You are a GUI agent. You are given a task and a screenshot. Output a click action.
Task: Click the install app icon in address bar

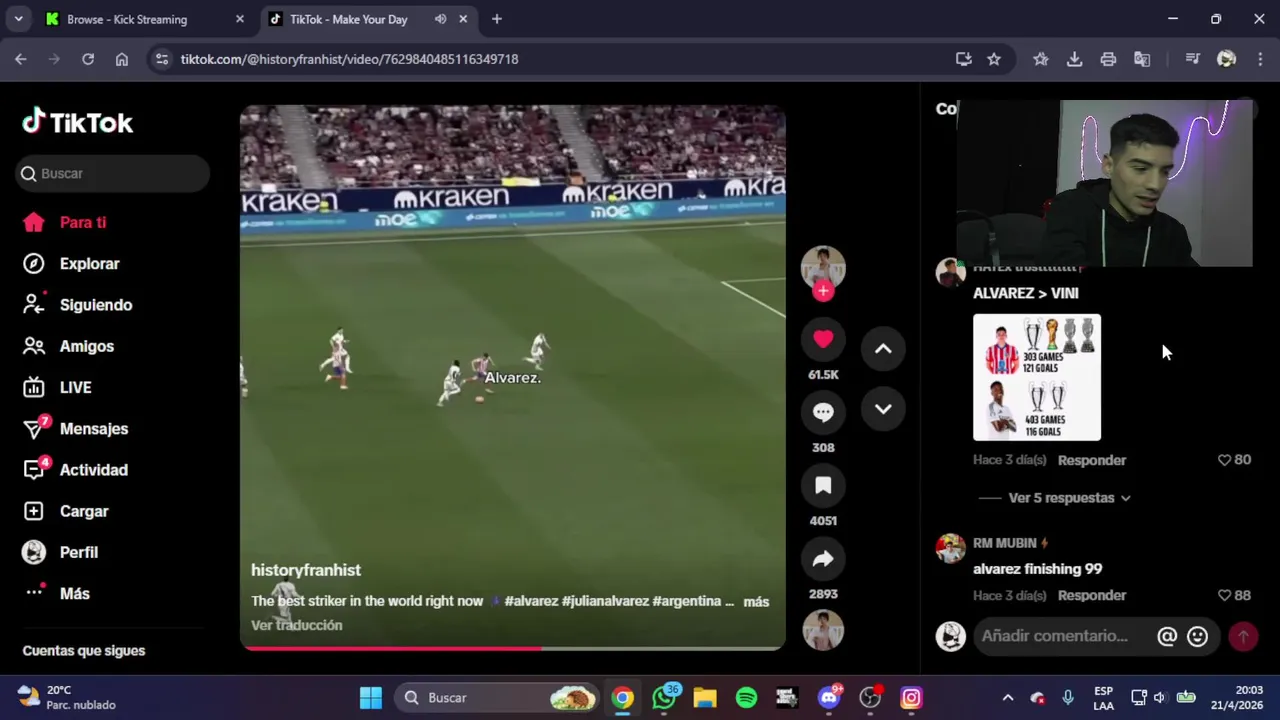point(964,59)
